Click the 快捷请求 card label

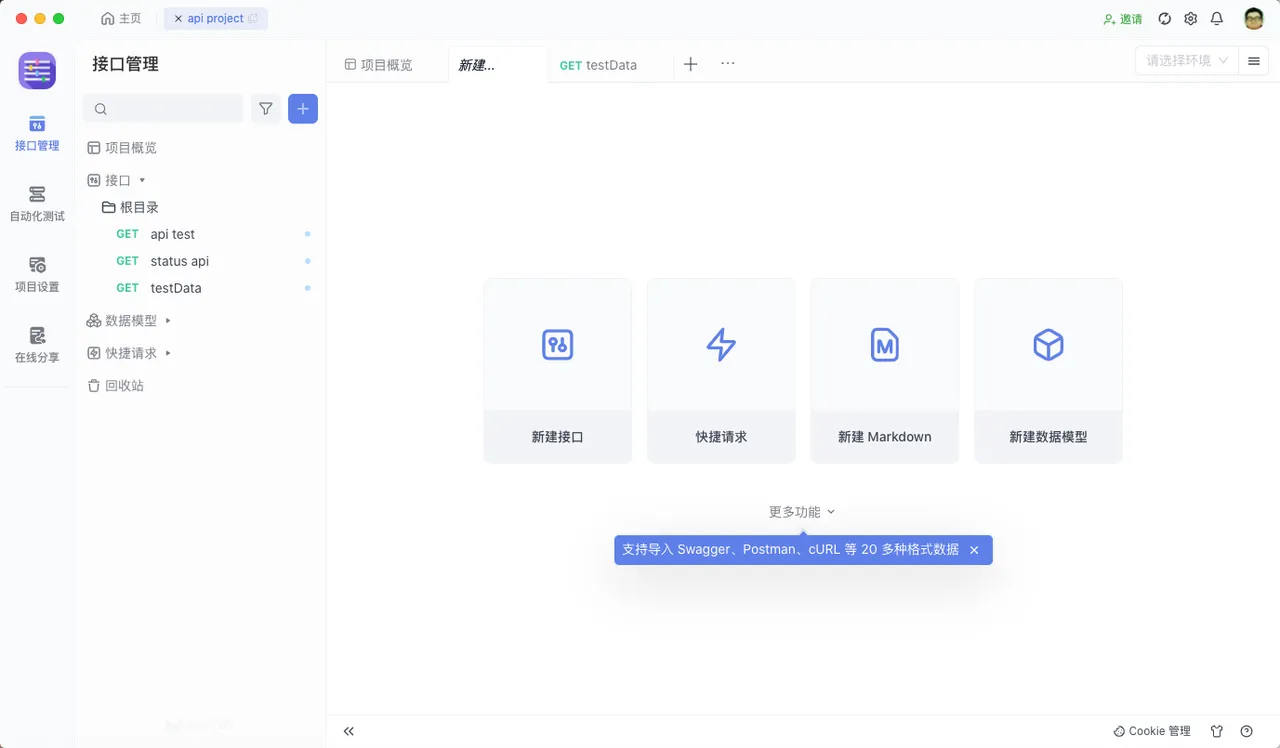click(721, 437)
